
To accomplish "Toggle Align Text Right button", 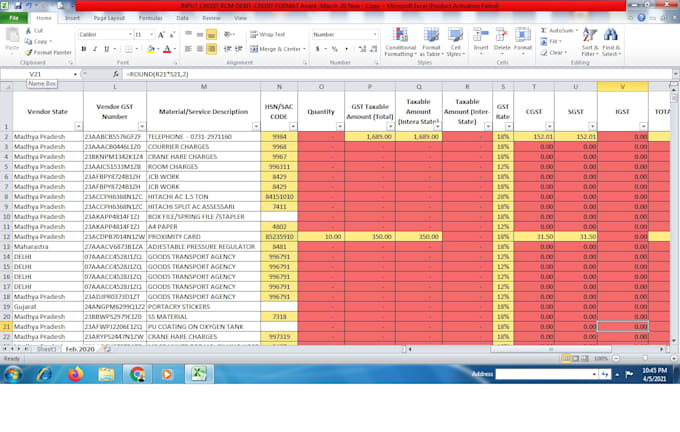I will [212, 49].
